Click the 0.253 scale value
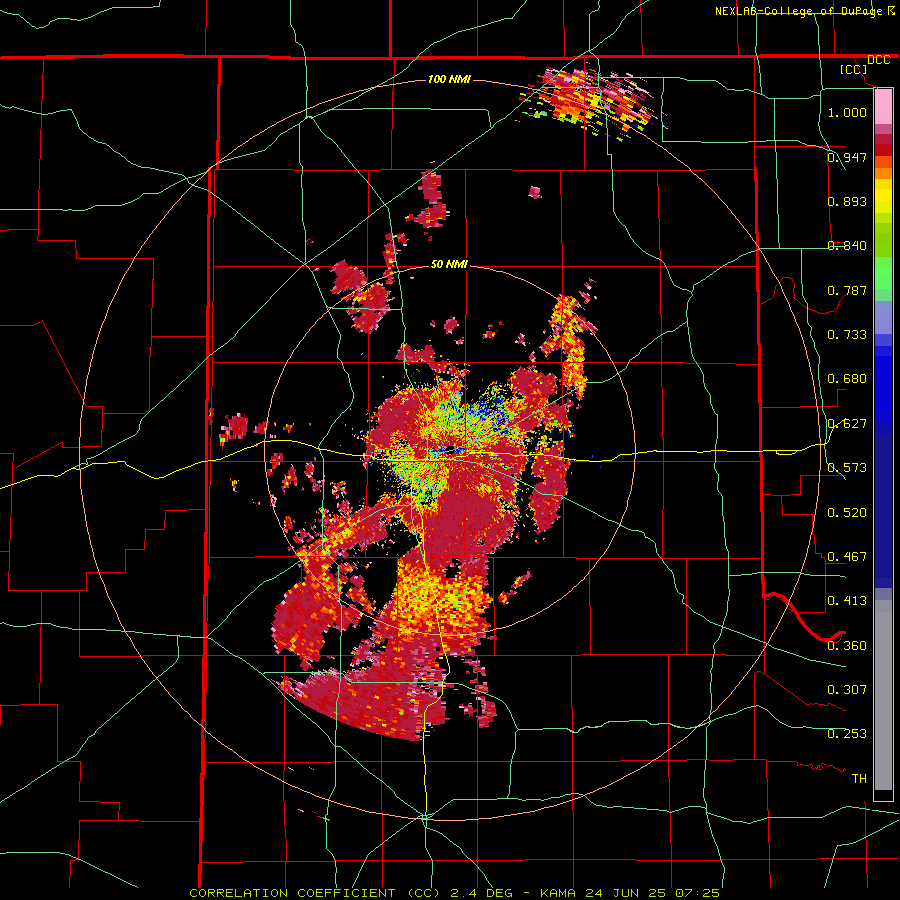This screenshot has height=900, width=900. 847,733
